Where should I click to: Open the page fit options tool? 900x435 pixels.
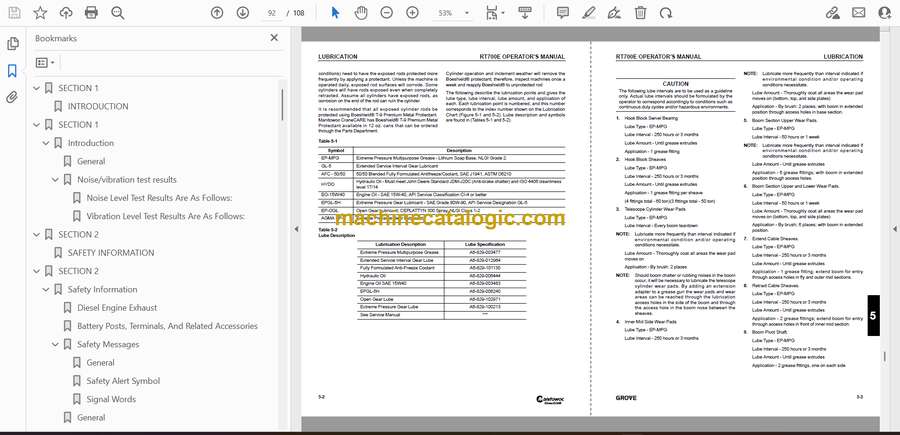(x=494, y=13)
